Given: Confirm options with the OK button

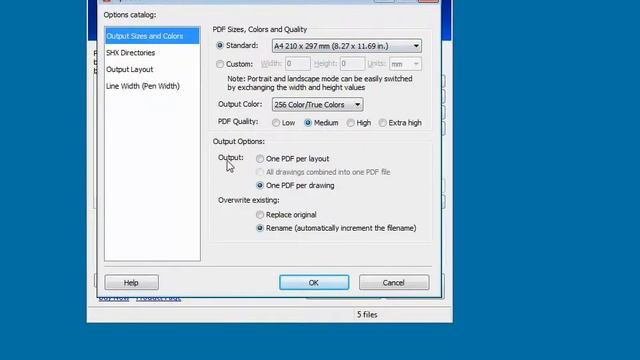Looking at the screenshot, I should pyautogui.click(x=314, y=282).
